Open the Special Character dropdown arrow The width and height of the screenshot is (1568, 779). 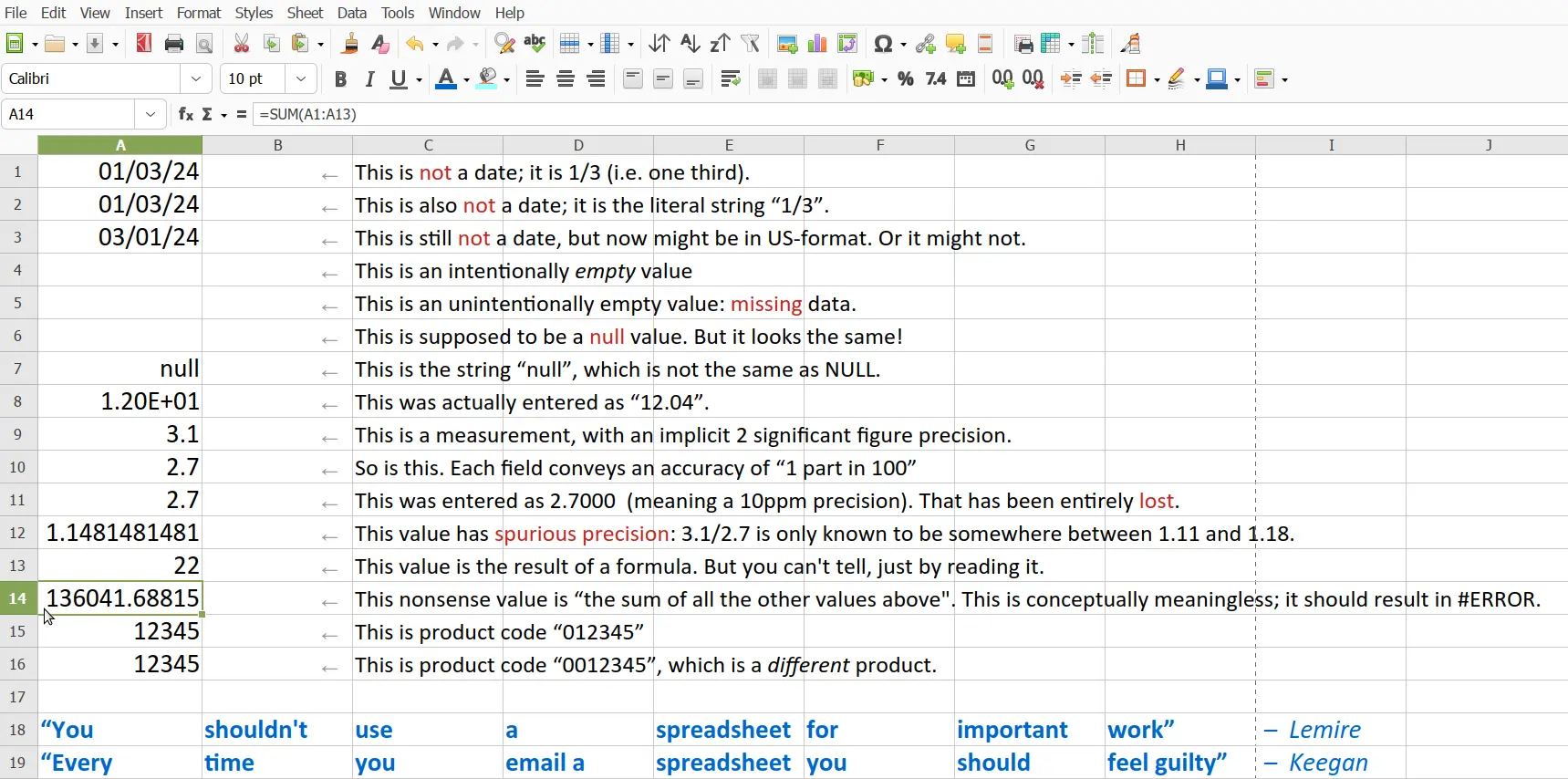coord(903,44)
